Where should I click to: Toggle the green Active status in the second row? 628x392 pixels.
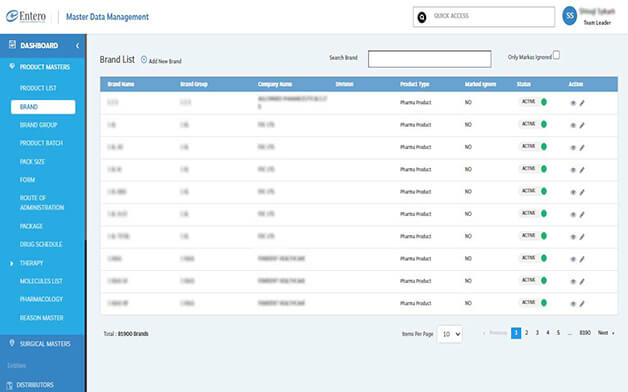[544, 125]
